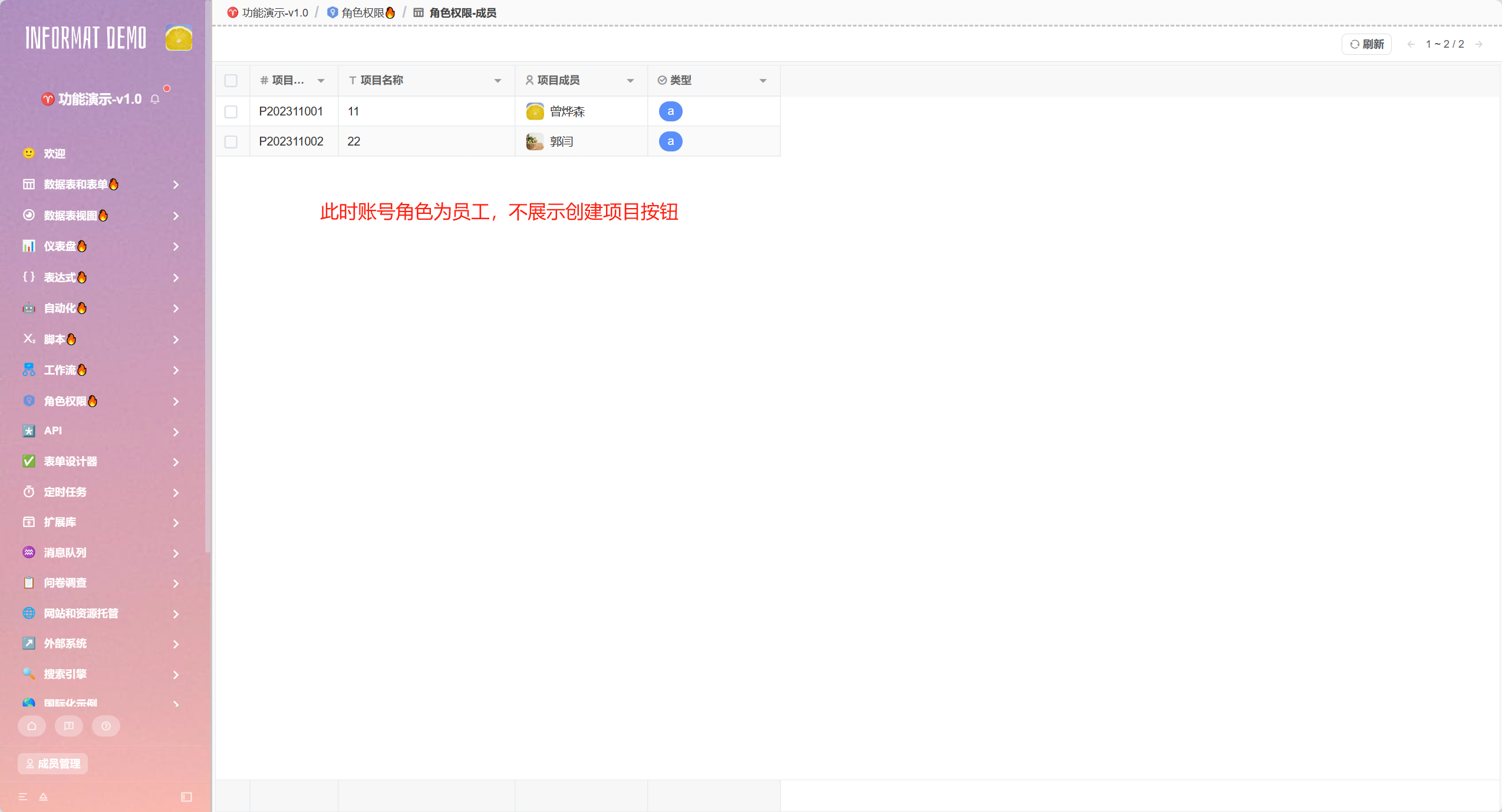Click the 成员管理 button
Viewport: 1502px width, 812px height.
[x=53, y=764]
